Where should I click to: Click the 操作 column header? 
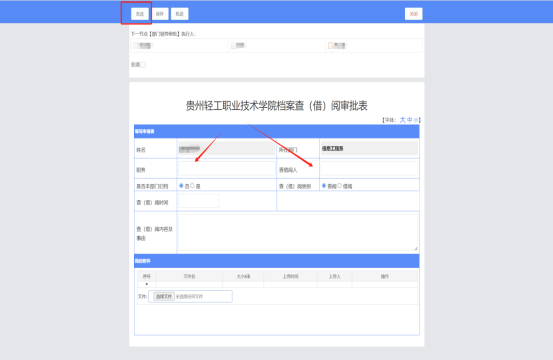pyautogui.click(x=385, y=276)
